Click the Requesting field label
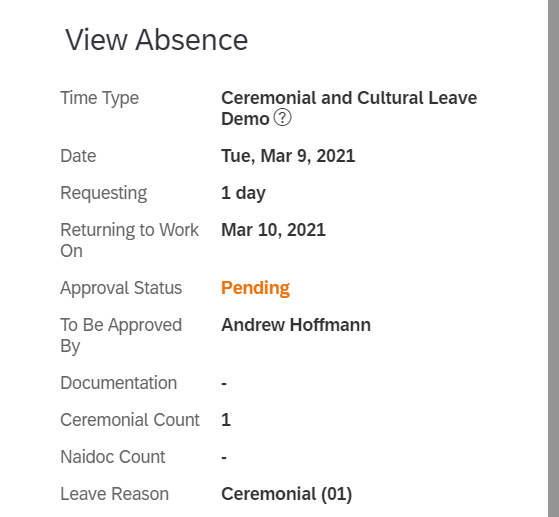This screenshot has height=517, width=559. 103,193
